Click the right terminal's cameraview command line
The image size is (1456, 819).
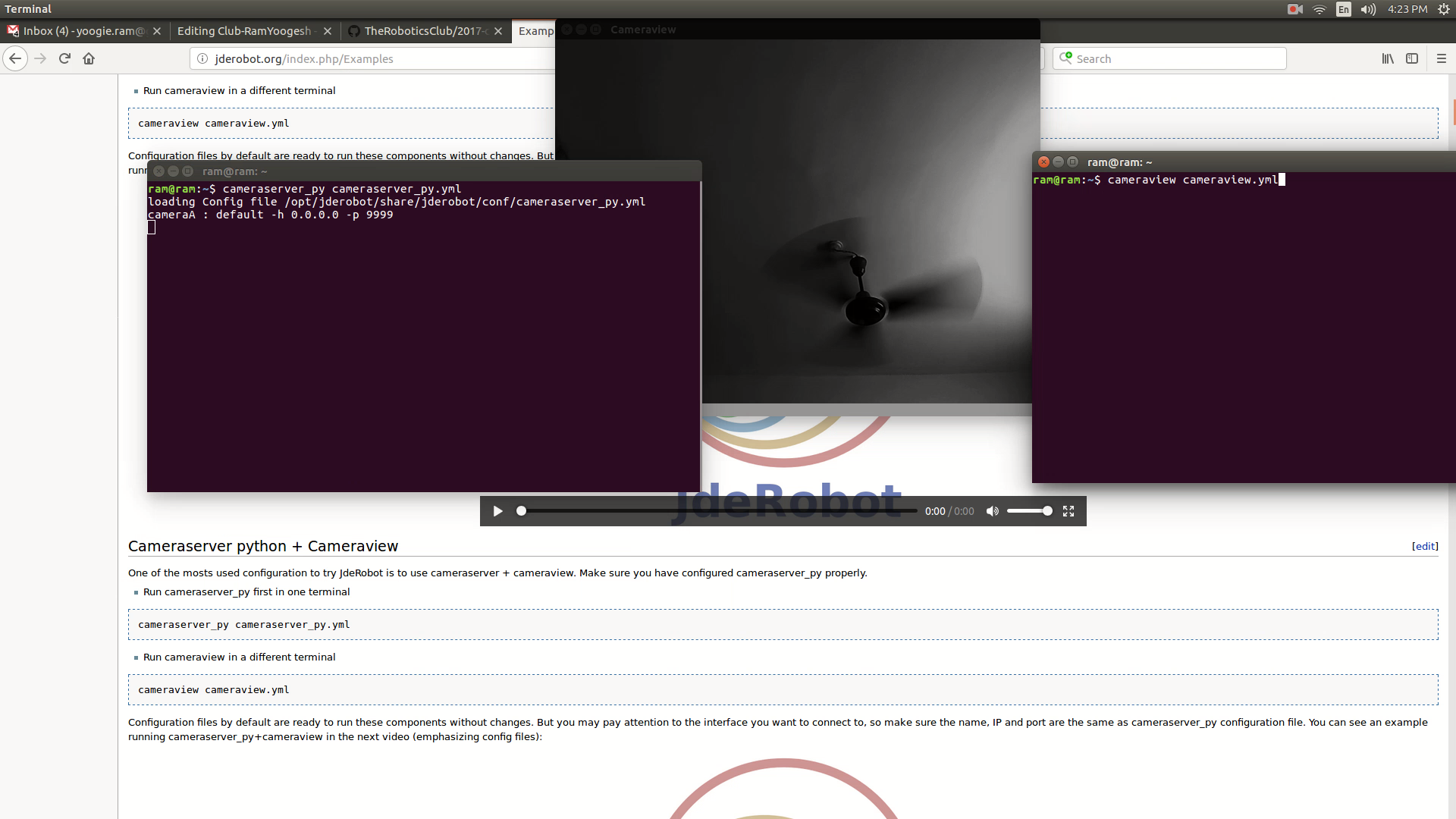(1159, 180)
